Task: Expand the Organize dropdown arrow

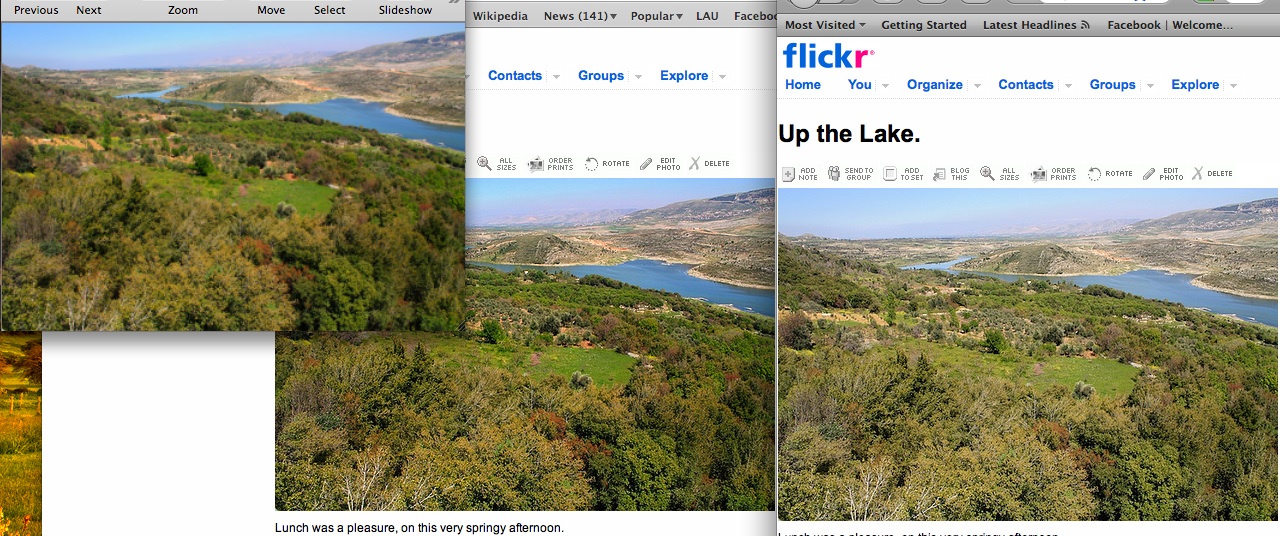Action: tap(977, 86)
